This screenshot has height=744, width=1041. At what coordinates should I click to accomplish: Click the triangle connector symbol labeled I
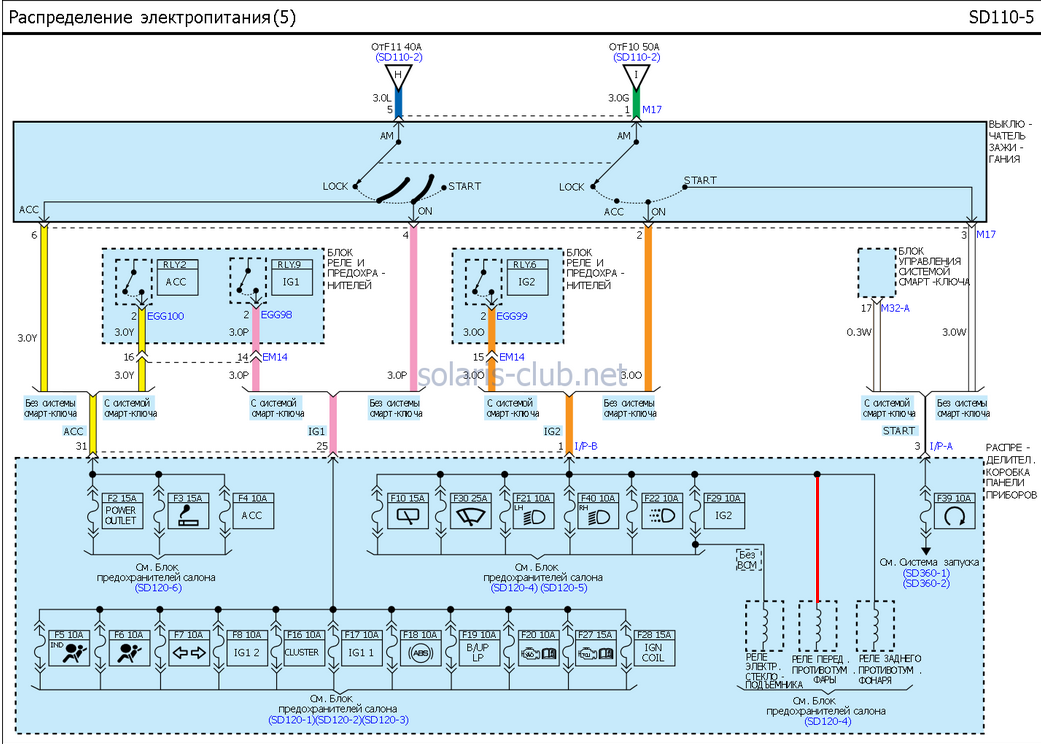point(635,77)
